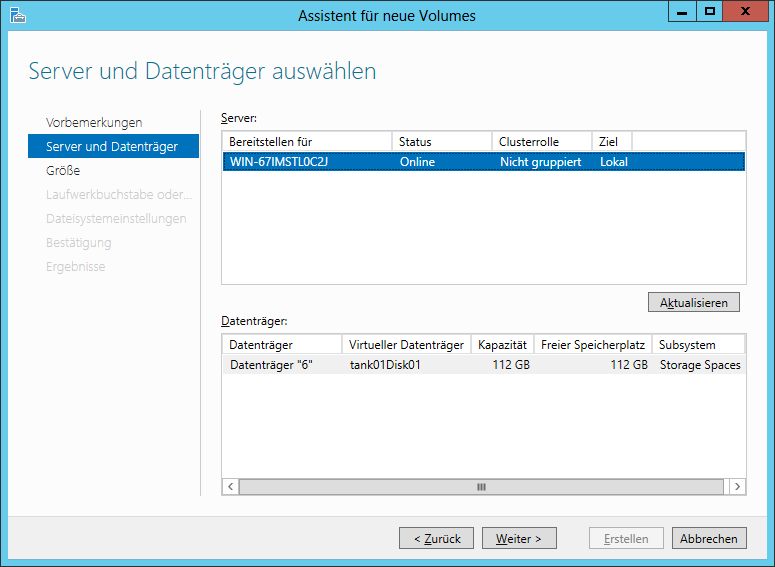The image size is (775, 567).
Task: Maximize the wizard window
Action: pos(710,12)
